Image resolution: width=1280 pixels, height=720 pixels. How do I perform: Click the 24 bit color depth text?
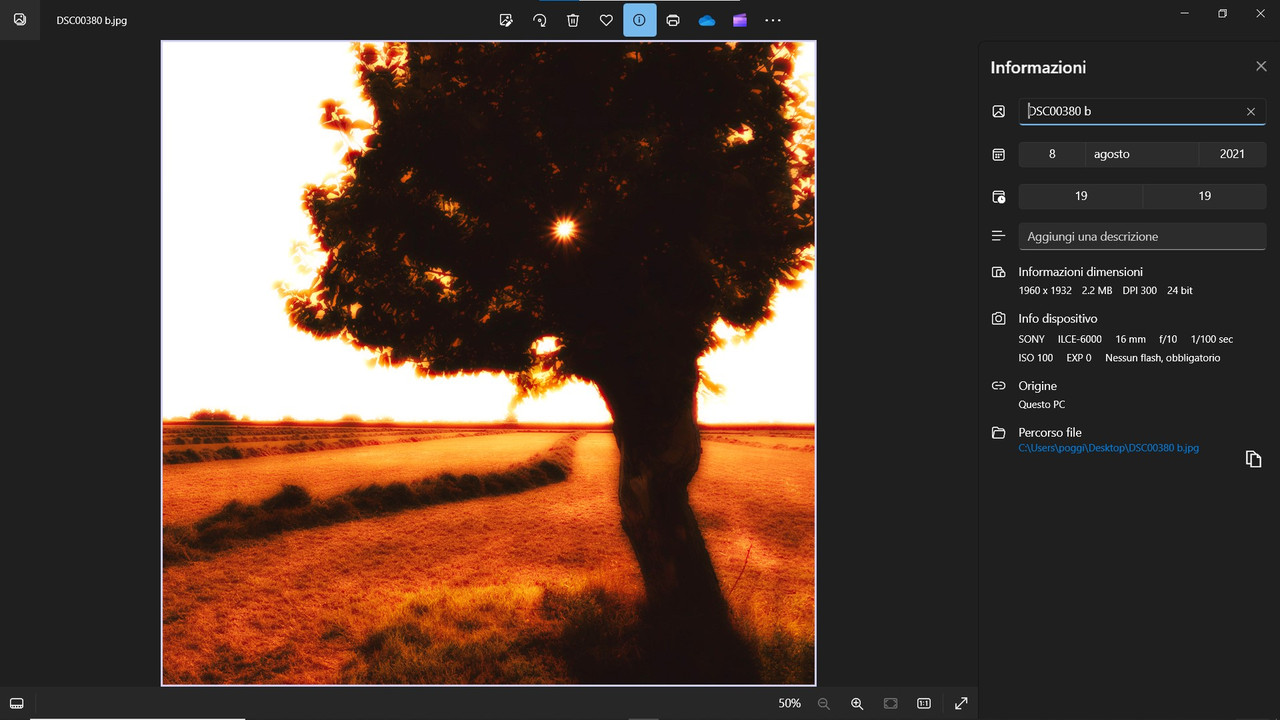(1180, 290)
